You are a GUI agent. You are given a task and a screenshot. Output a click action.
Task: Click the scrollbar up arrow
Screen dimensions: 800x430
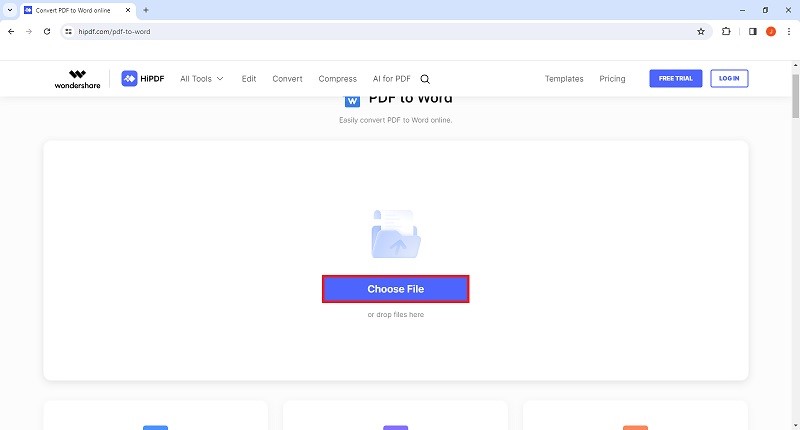coord(795,66)
